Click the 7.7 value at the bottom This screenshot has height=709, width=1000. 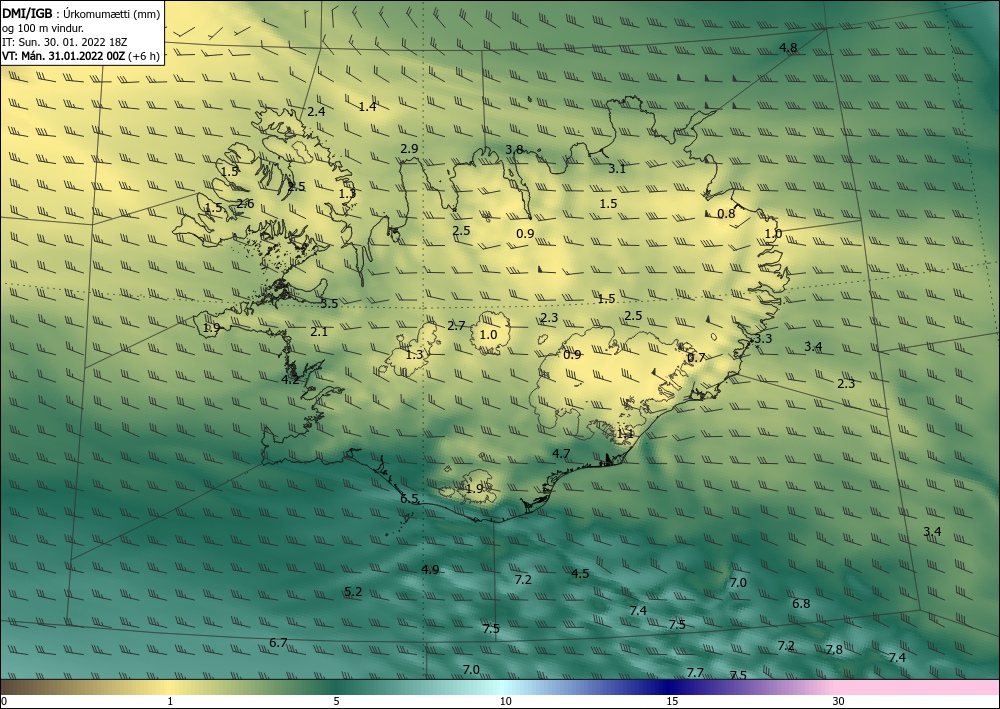695,673
